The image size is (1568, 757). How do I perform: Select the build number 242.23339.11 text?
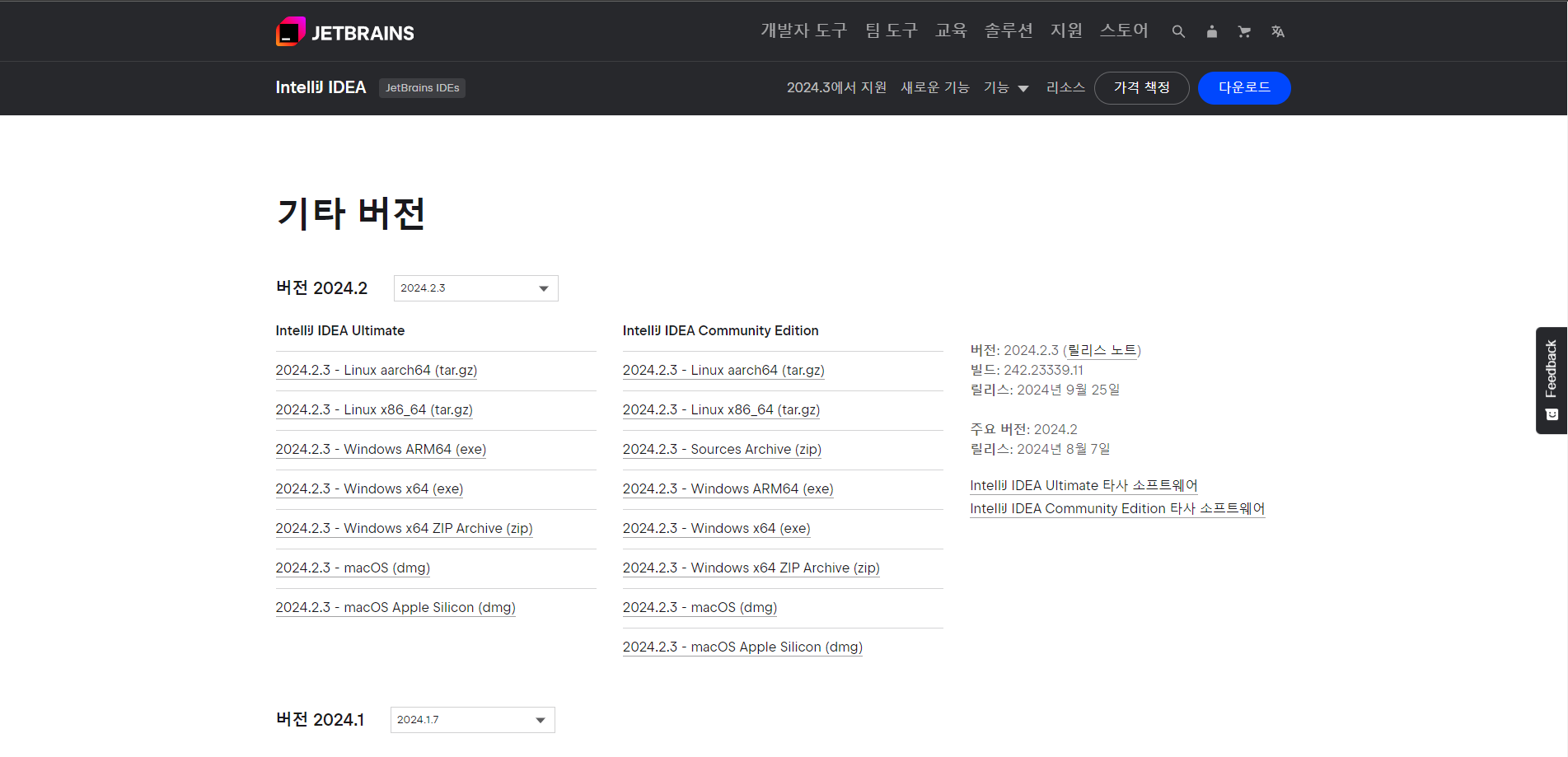tap(1043, 371)
